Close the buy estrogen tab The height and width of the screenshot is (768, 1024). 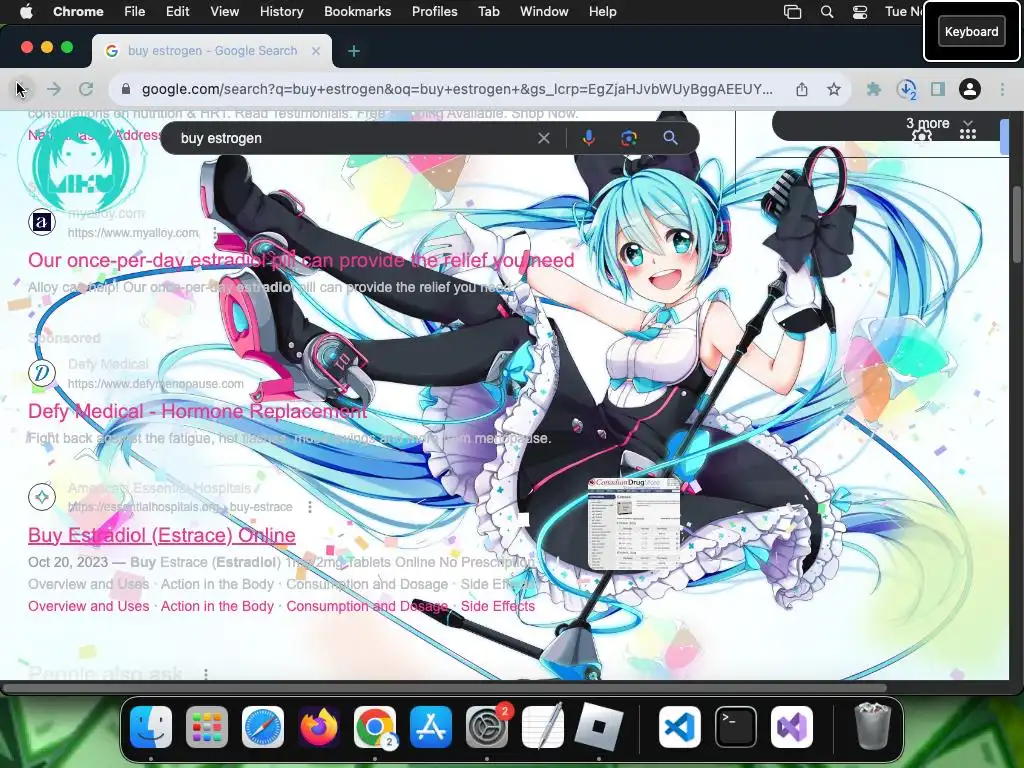pos(316,51)
